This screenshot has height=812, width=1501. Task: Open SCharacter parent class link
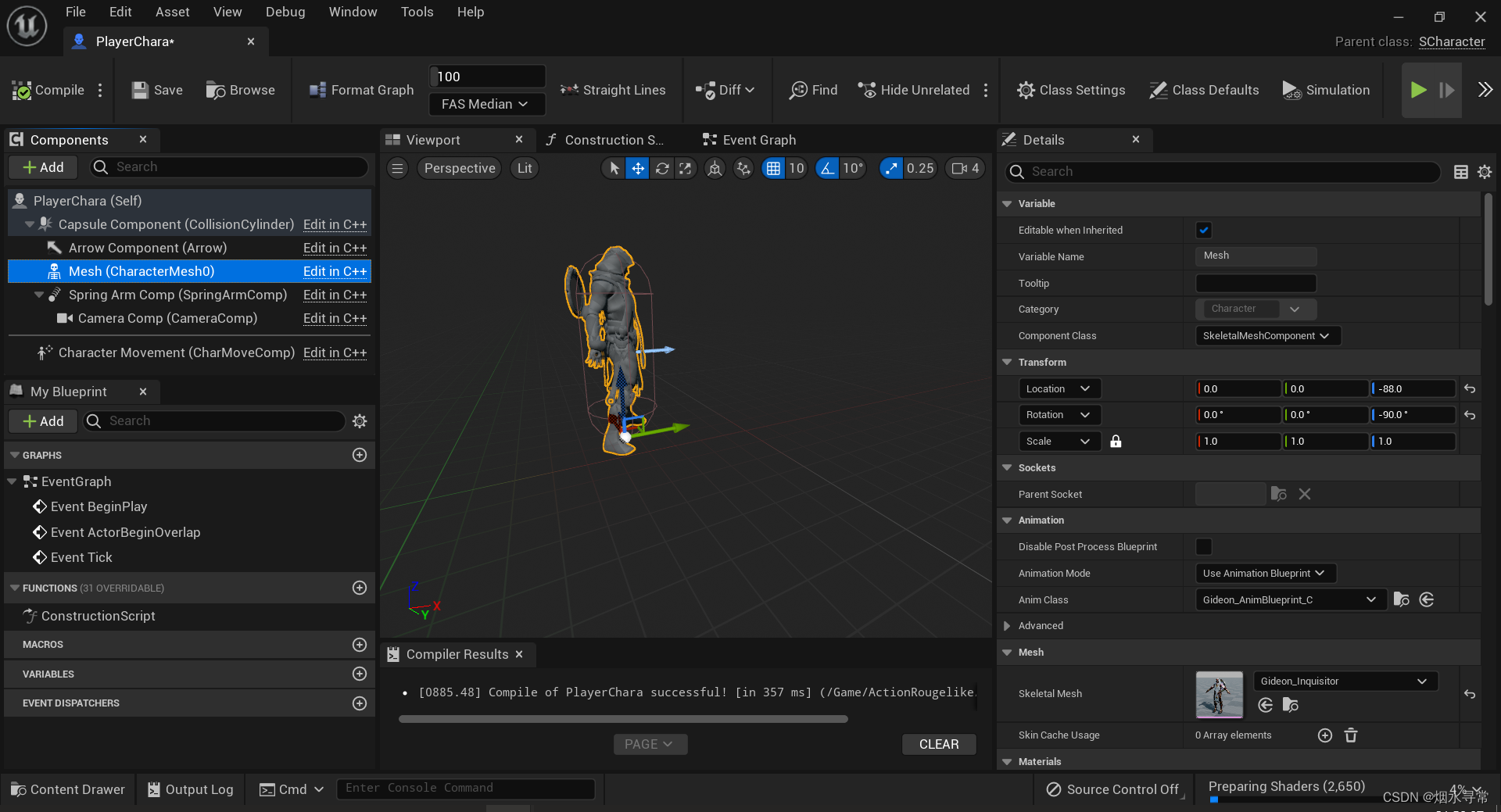(x=1452, y=41)
